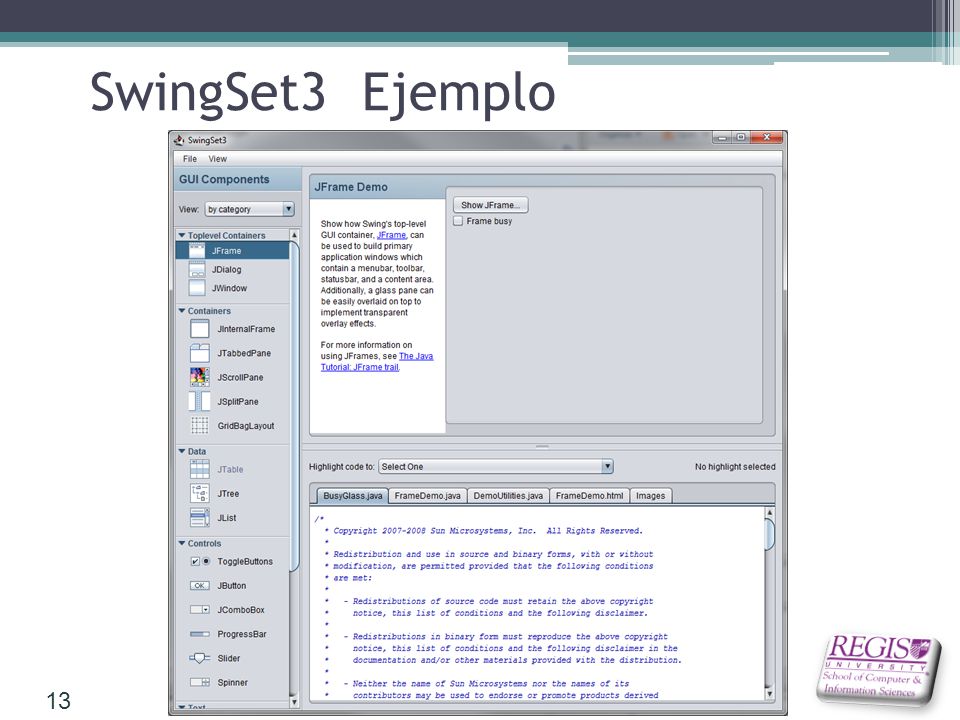This screenshot has height=720, width=960.
Task: Click the GridBagLayout grid icon
Action: point(200,426)
